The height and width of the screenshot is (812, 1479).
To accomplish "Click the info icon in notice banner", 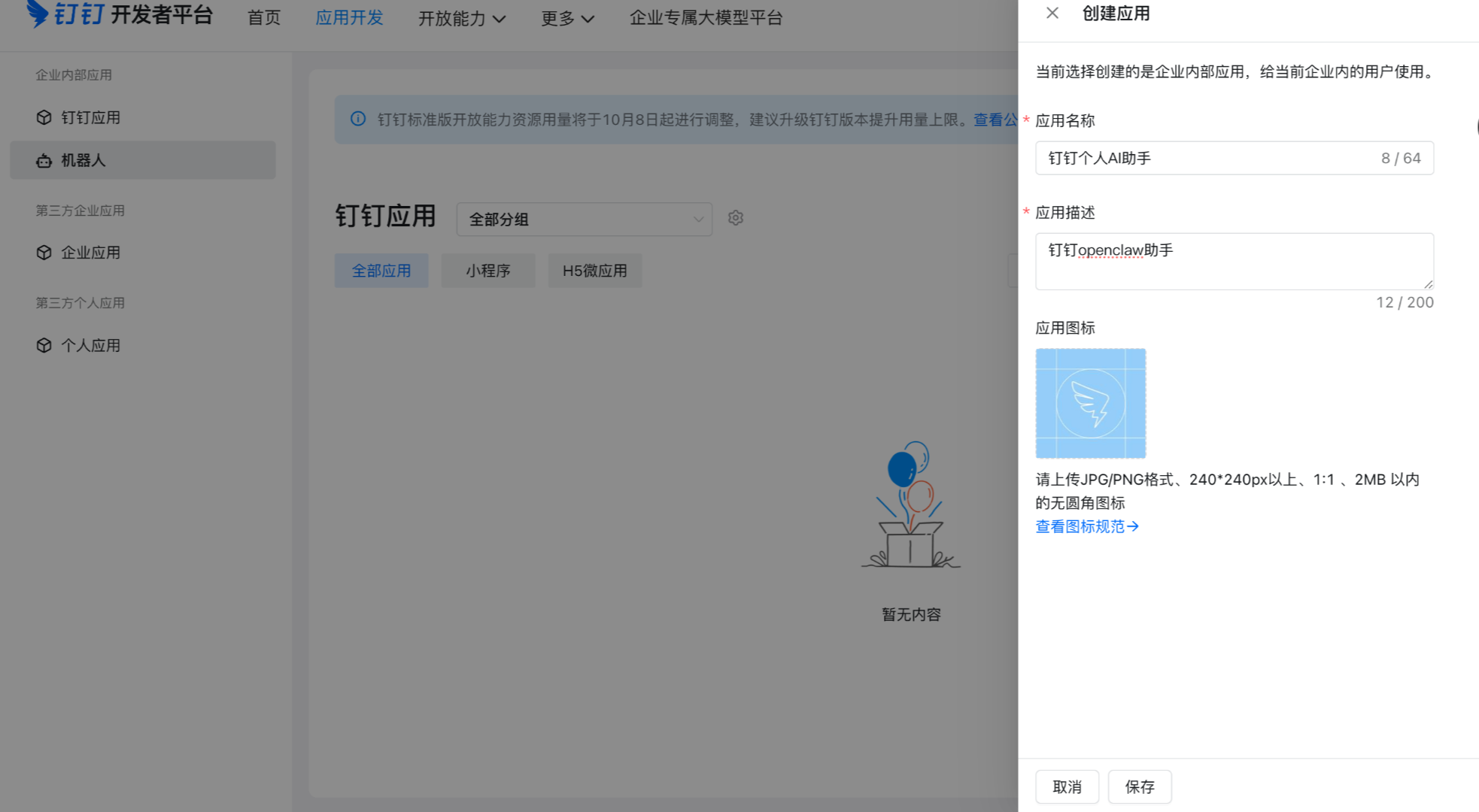I will pyautogui.click(x=358, y=119).
